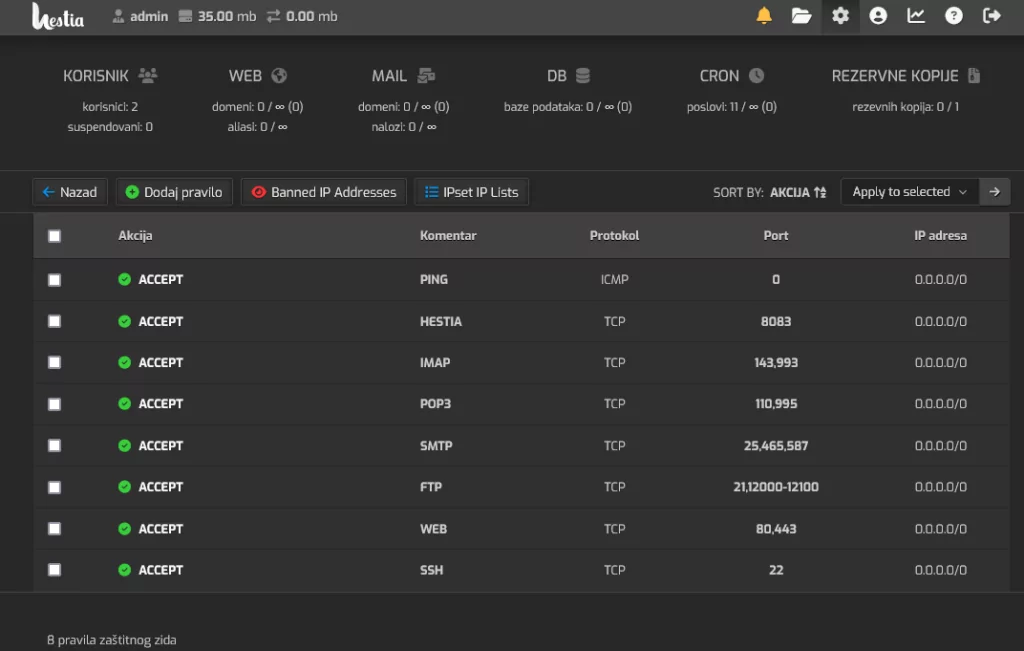Image resolution: width=1024 pixels, height=651 pixels.
Task: Select the SSH rule checkbox
Action: point(54,570)
